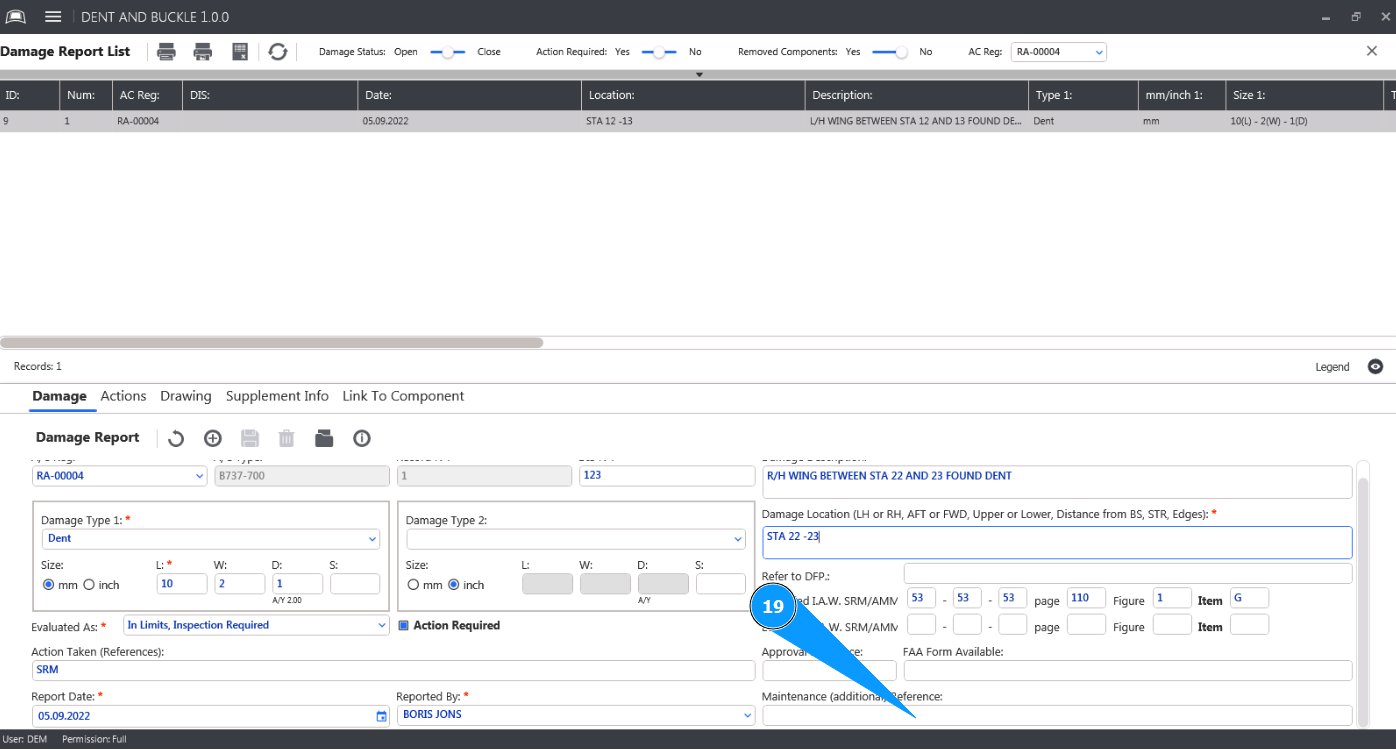Screen dimensions: 1396x750
Task: Click the refresh icon in Damage Report List toolbar
Action: pyautogui.click(x=278, y=52)
